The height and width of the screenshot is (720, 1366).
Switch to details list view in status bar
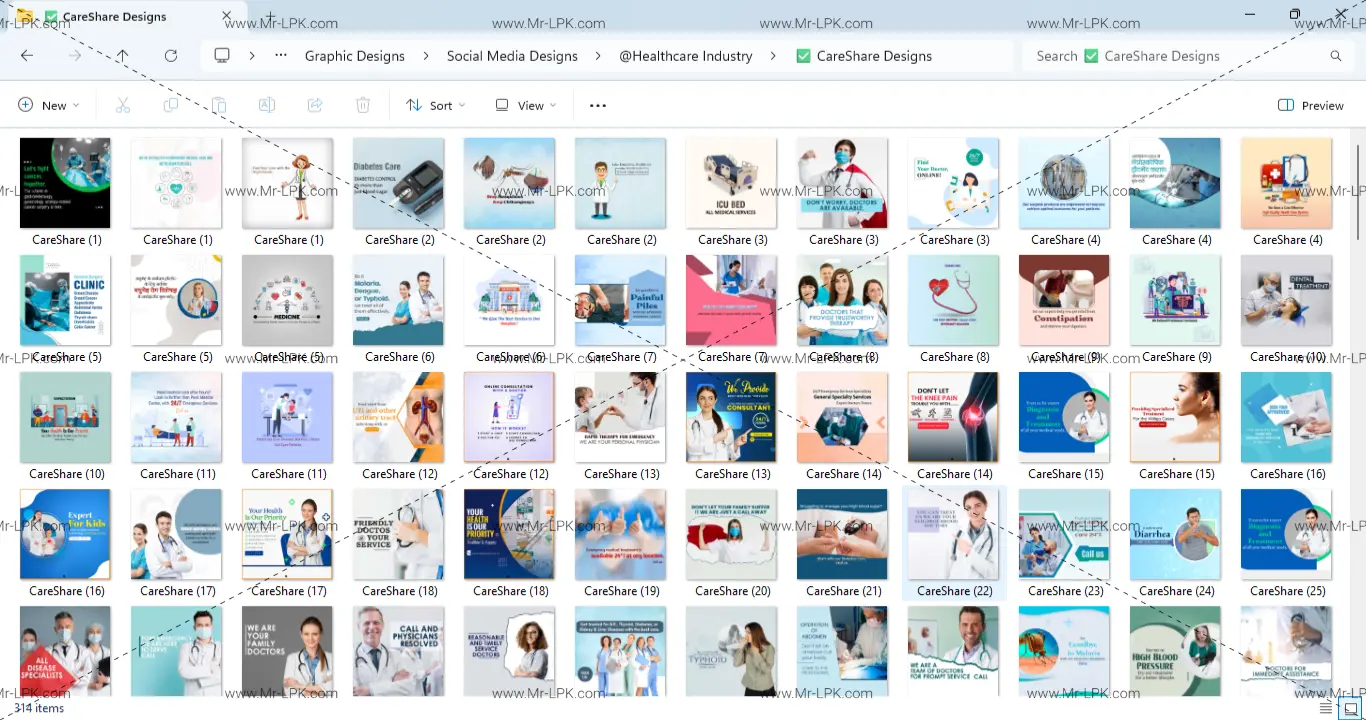click(1326, 708)
